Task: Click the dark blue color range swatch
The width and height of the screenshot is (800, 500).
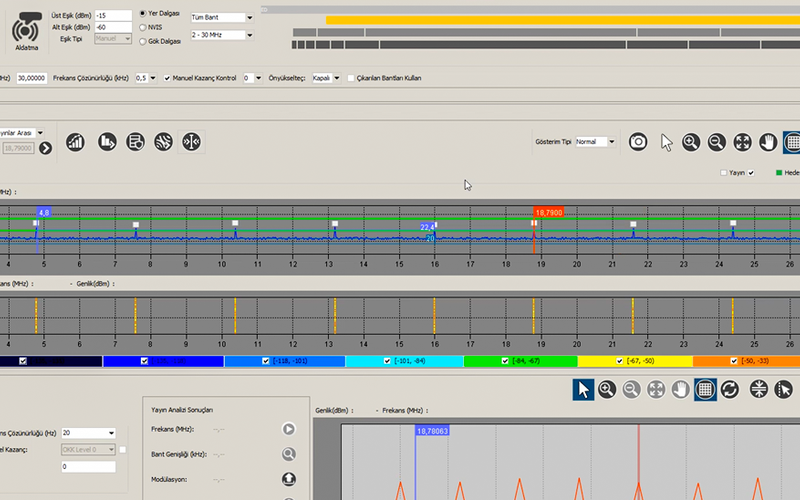Action: 163,361
